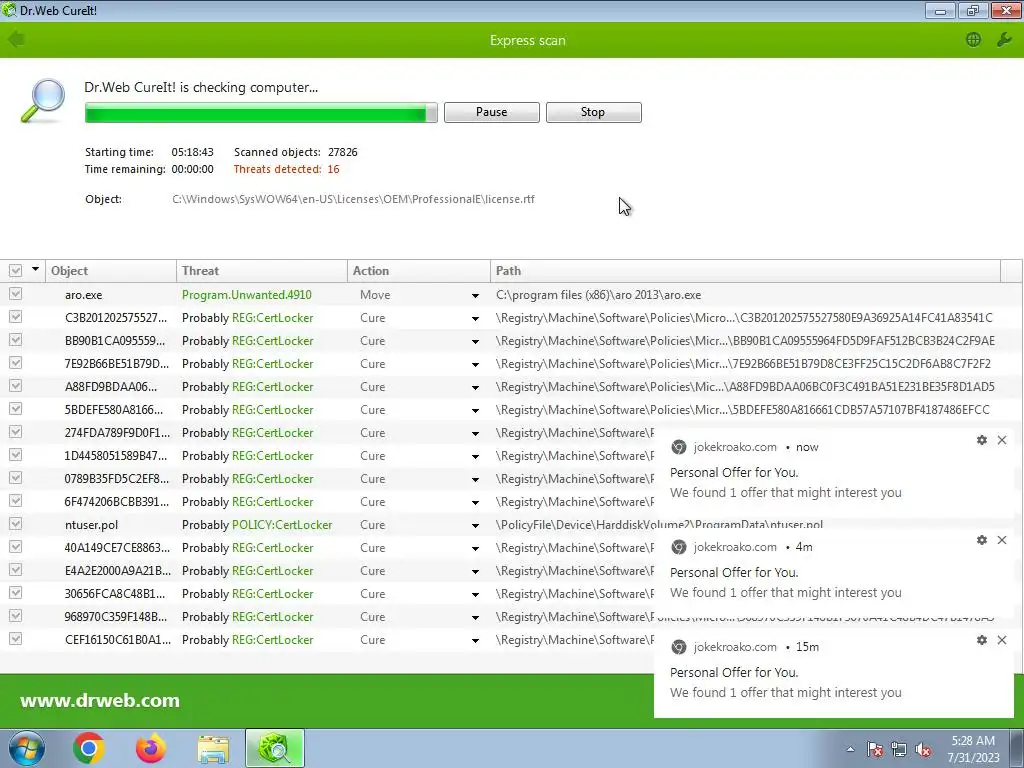Click POLICY:CertLocker threat link for ntuser.pol

(x=282, y=524)
